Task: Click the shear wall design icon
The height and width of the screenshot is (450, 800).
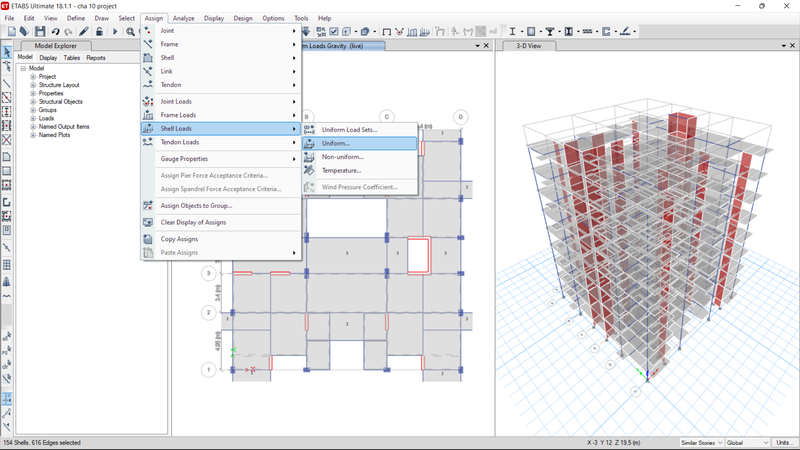Action: tap(606, 32)
